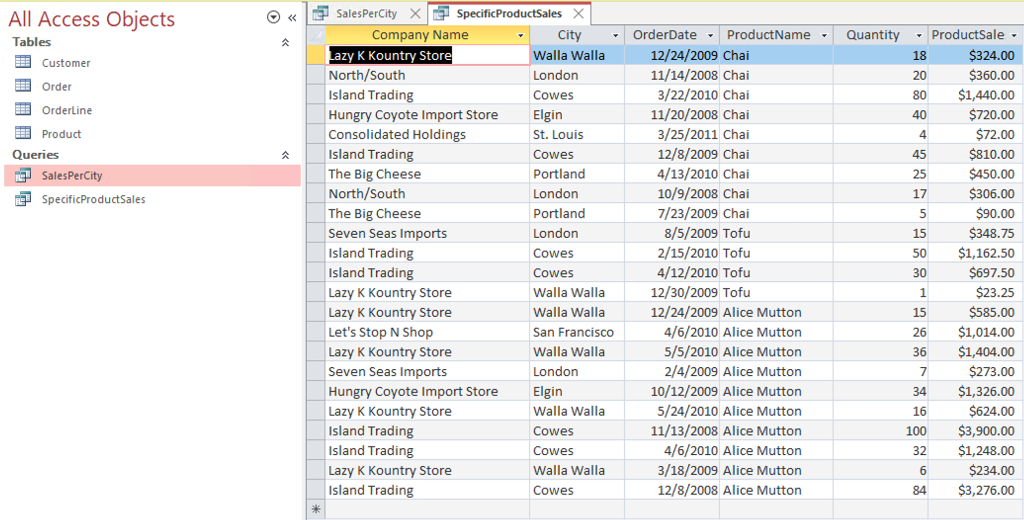Collapse the navigation pane with shutter button

tap(292, 18)
